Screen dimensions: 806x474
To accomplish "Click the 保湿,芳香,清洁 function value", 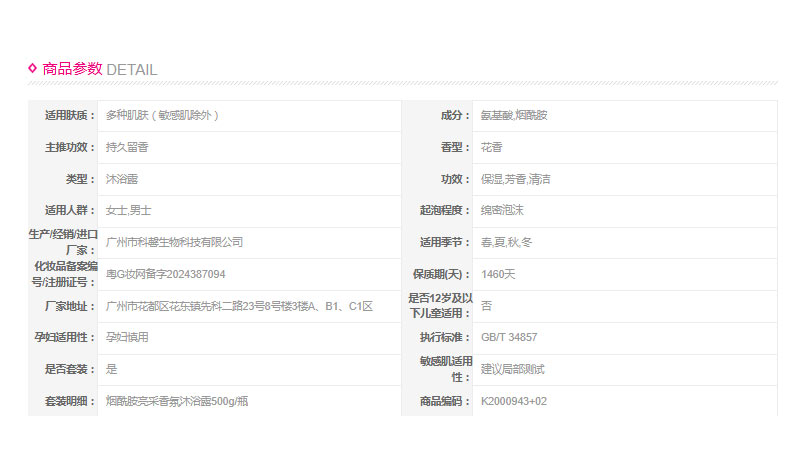I will tap(516, 179).
